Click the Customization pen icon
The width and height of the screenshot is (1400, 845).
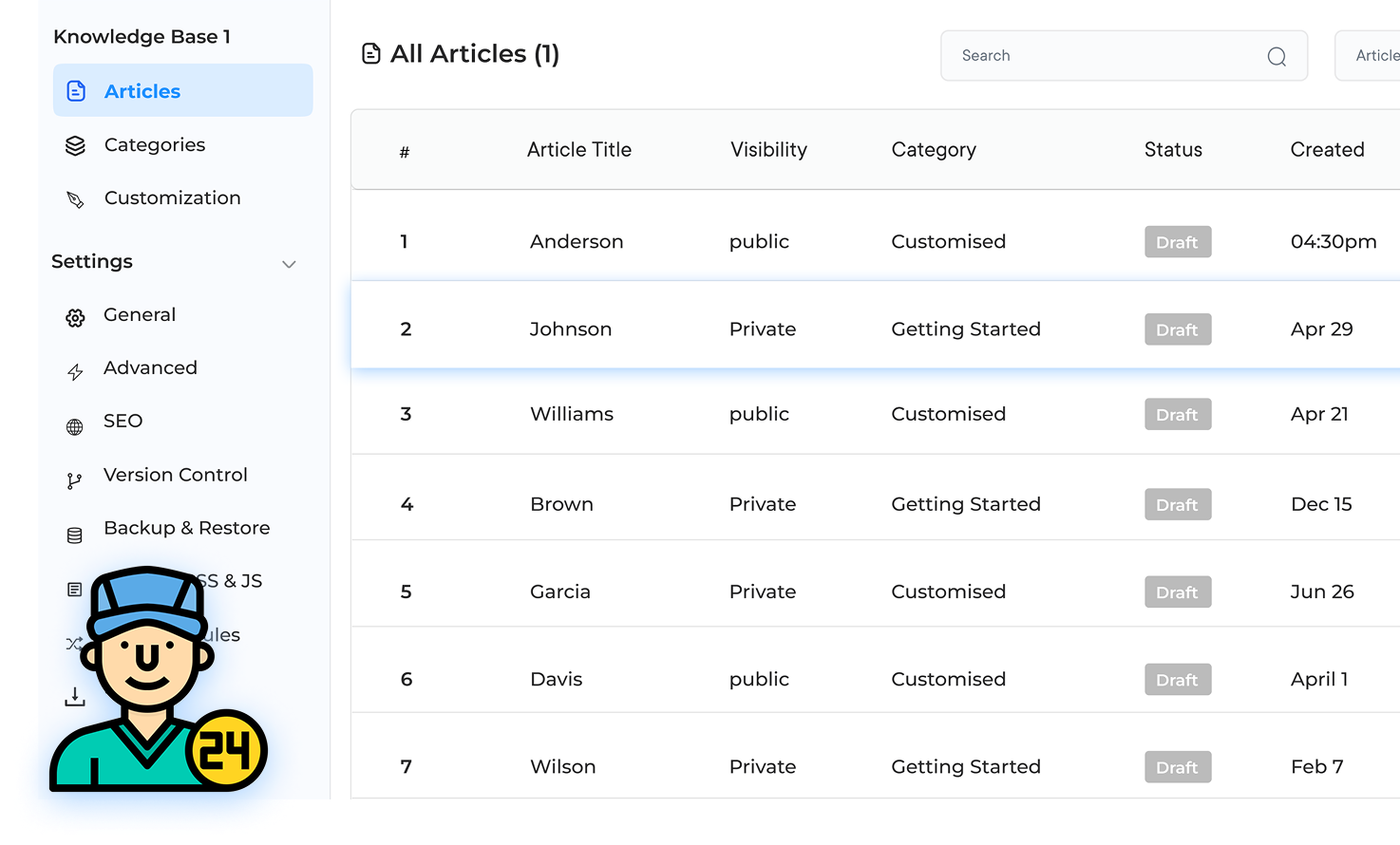point(75,198)
